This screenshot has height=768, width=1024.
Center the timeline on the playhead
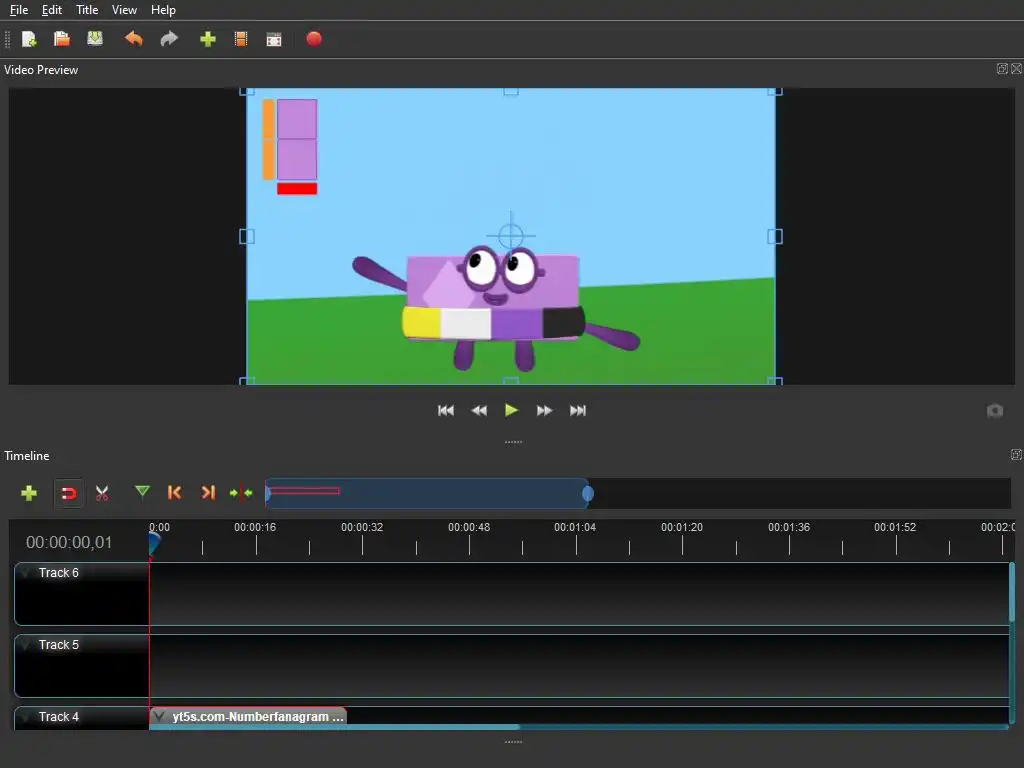pyautogui.click(x=241, y=493)
